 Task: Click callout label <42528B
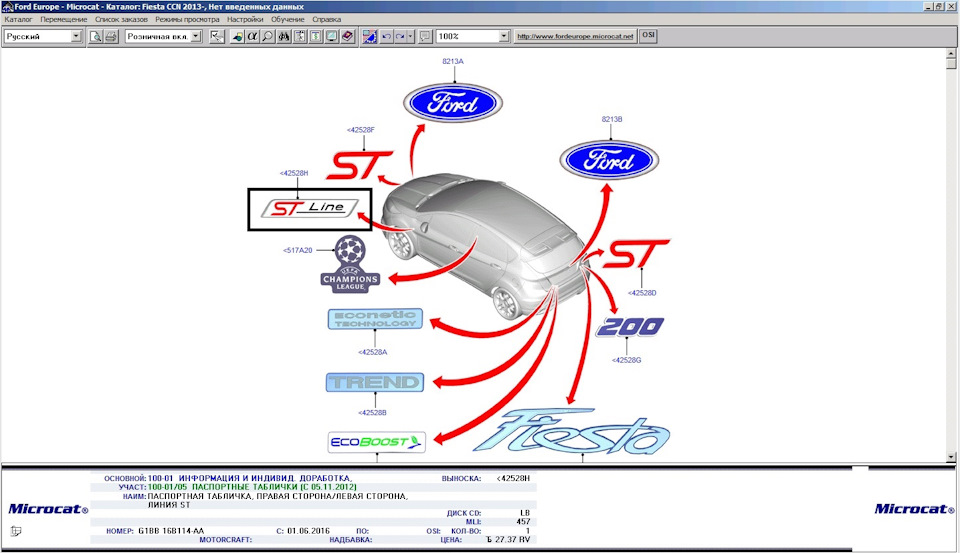(372, 413)
